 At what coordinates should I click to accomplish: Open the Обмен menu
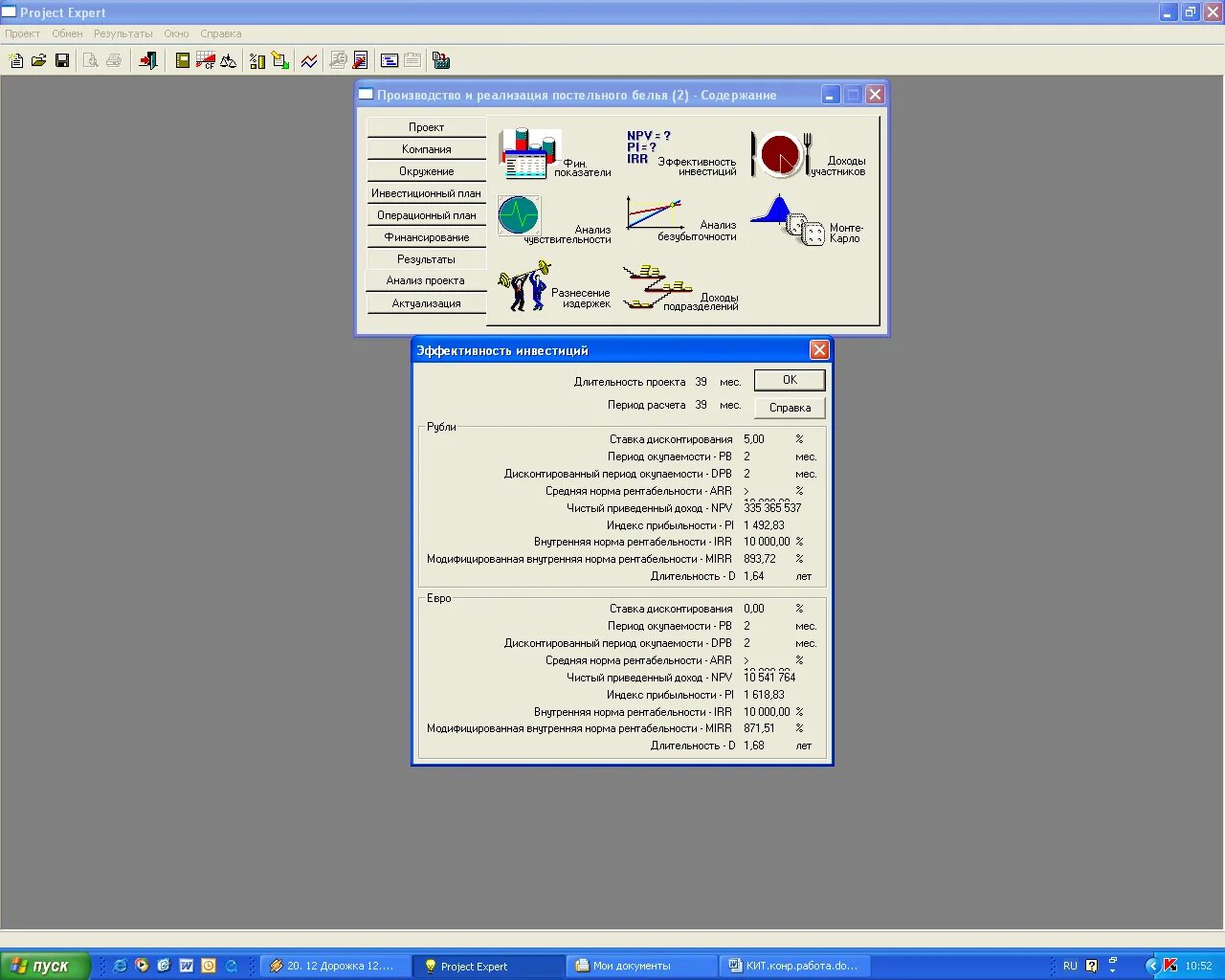tap(67, 33)
